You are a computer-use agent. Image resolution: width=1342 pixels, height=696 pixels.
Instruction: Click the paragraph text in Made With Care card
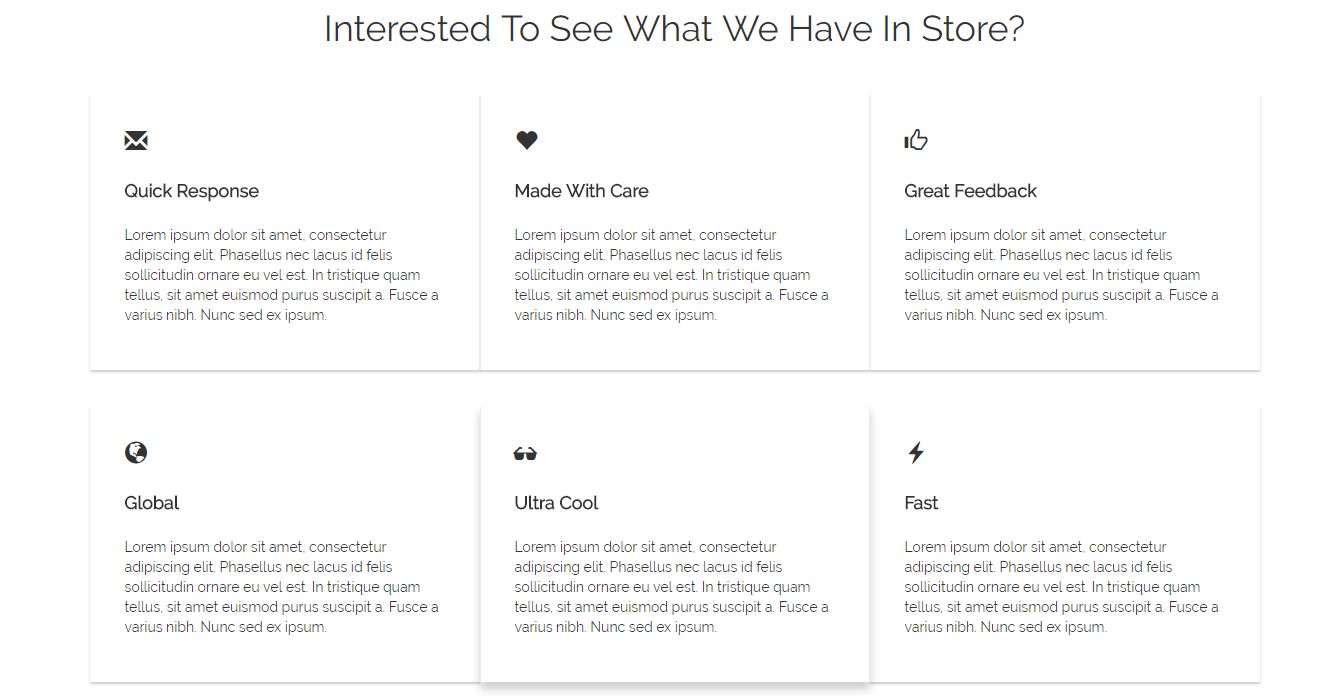[x=671, y=275]
